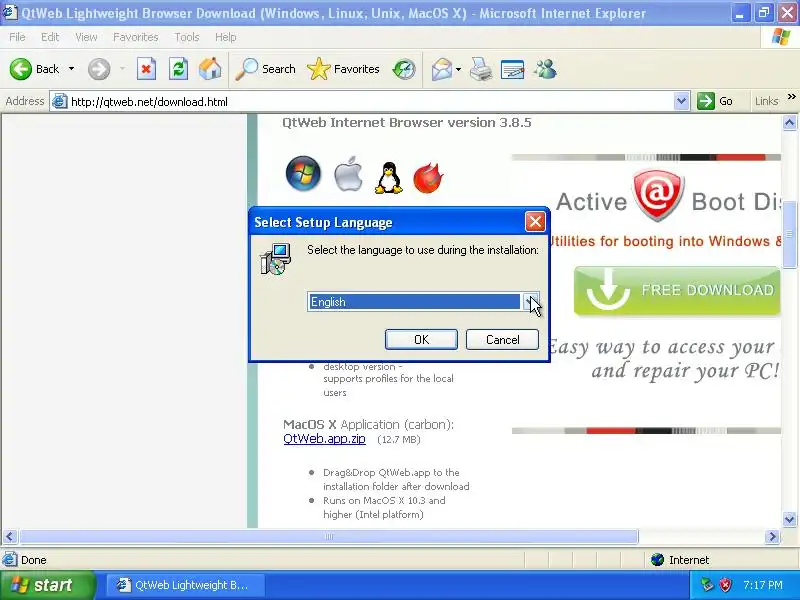Click the red flame platform icon

pyautogui.click(x=428, y=178)
